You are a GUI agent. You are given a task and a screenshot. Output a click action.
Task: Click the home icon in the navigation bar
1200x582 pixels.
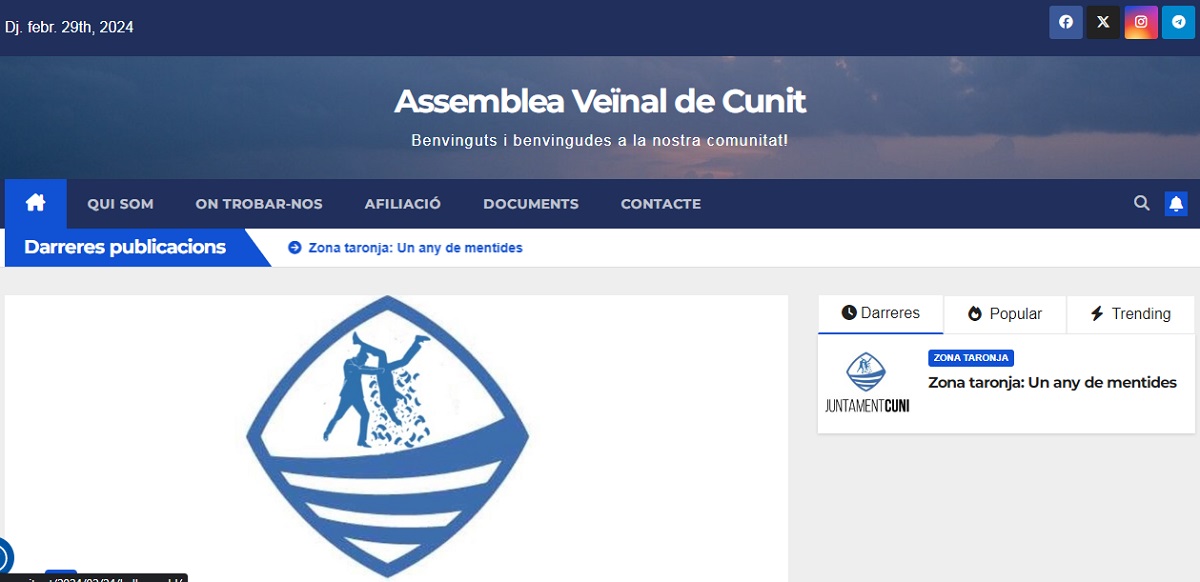pyautogui.click(x=35, y=203)
